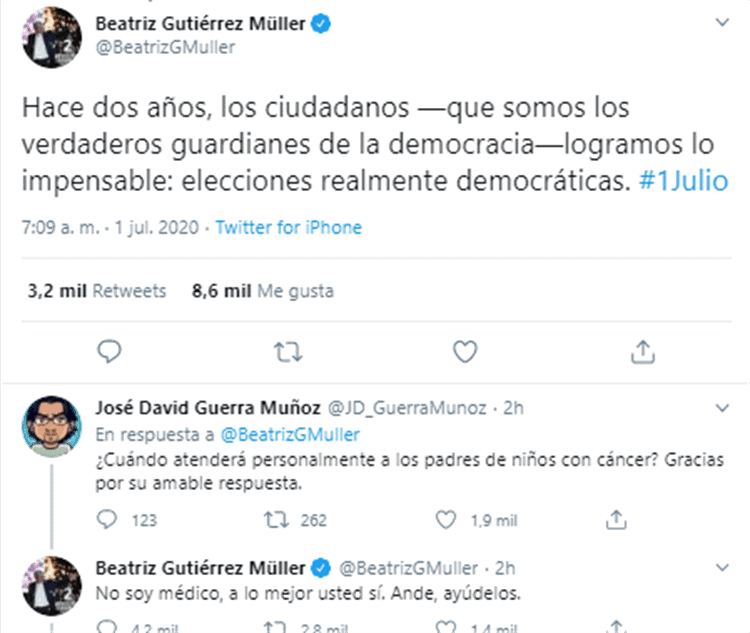Open Beatriz Gutiérrez Müller's top profile photo

(51, 37)
